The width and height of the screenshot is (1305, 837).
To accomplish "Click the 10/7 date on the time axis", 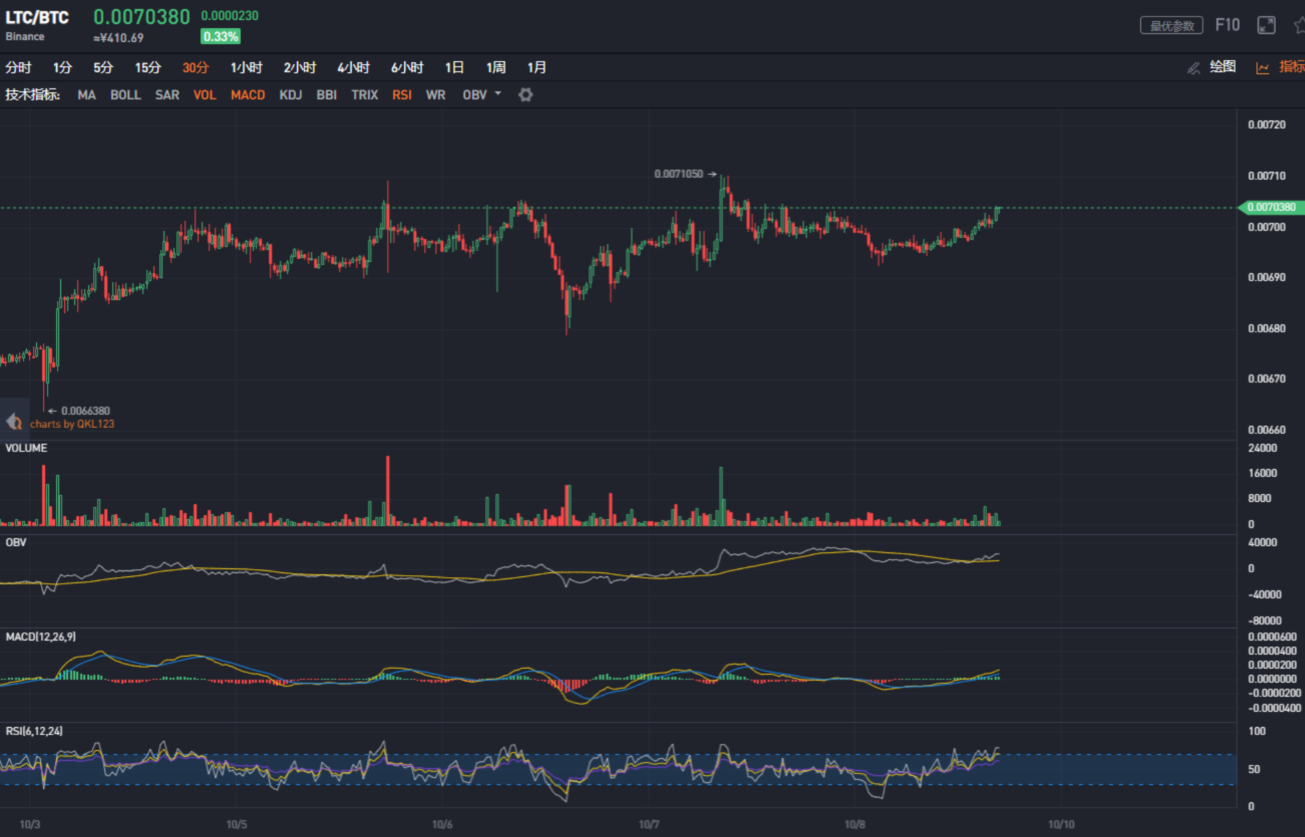I will coord(648,825).
